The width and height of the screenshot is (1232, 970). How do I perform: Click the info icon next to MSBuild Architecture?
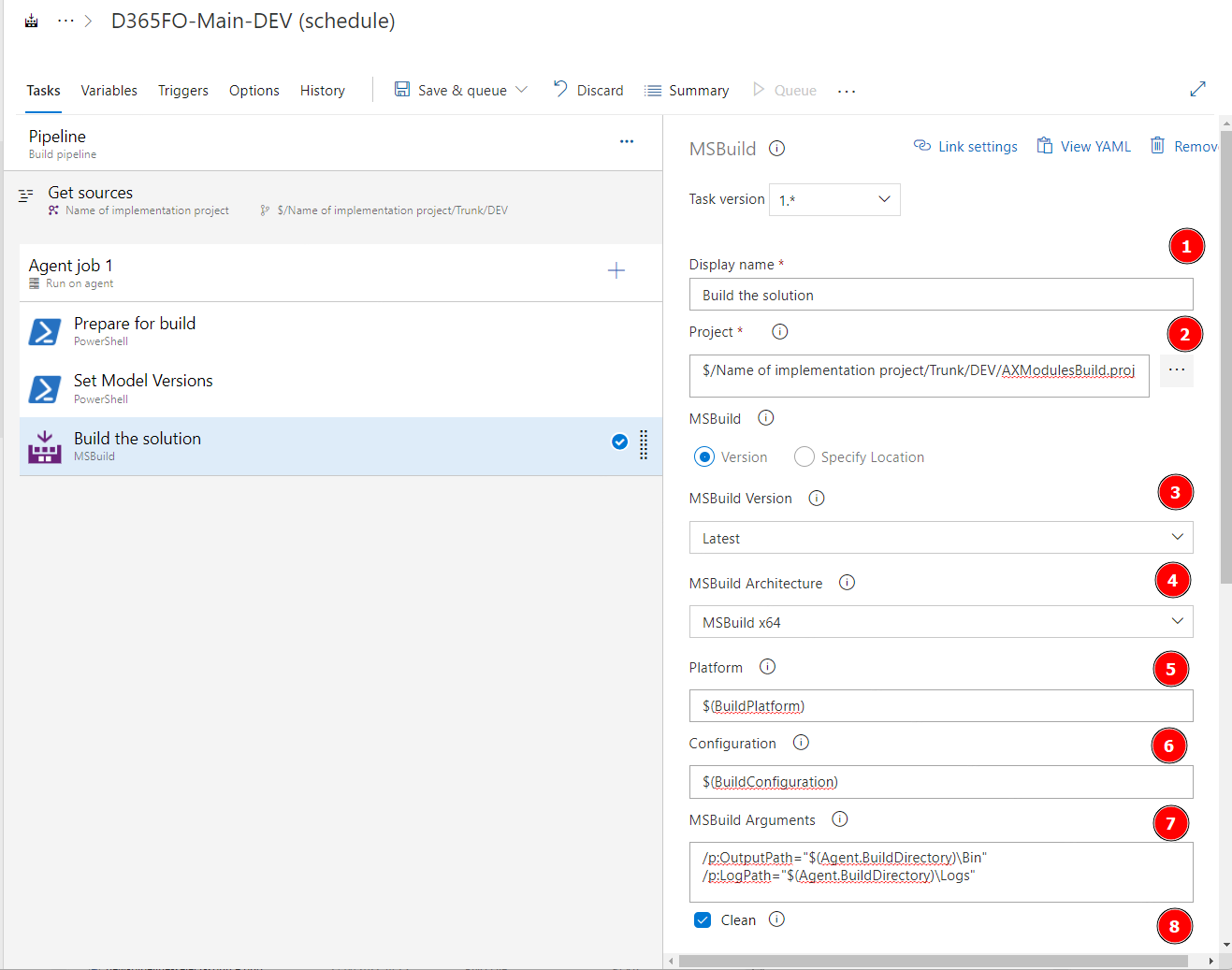point(847,583)
